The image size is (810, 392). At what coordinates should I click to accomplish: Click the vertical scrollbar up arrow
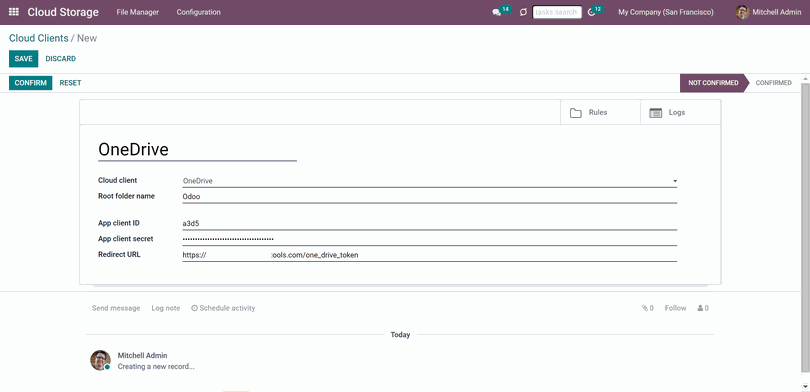pos(805,79)
